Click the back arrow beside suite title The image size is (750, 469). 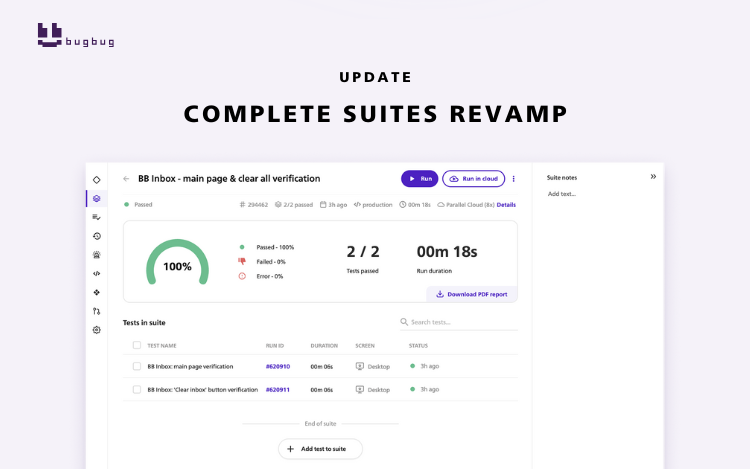tap(126, 179)
